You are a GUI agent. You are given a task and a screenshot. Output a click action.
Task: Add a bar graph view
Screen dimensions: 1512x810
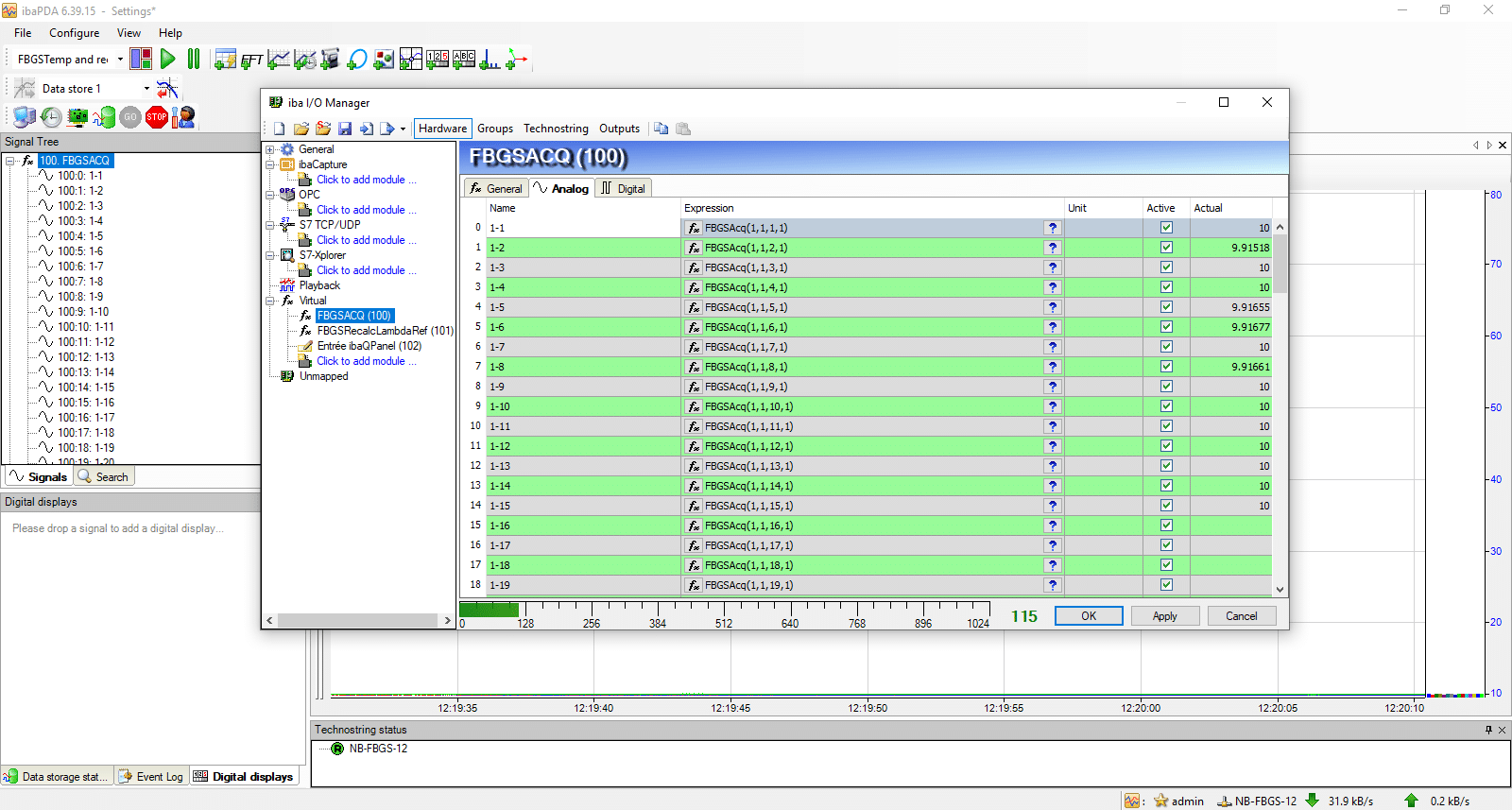490,60
